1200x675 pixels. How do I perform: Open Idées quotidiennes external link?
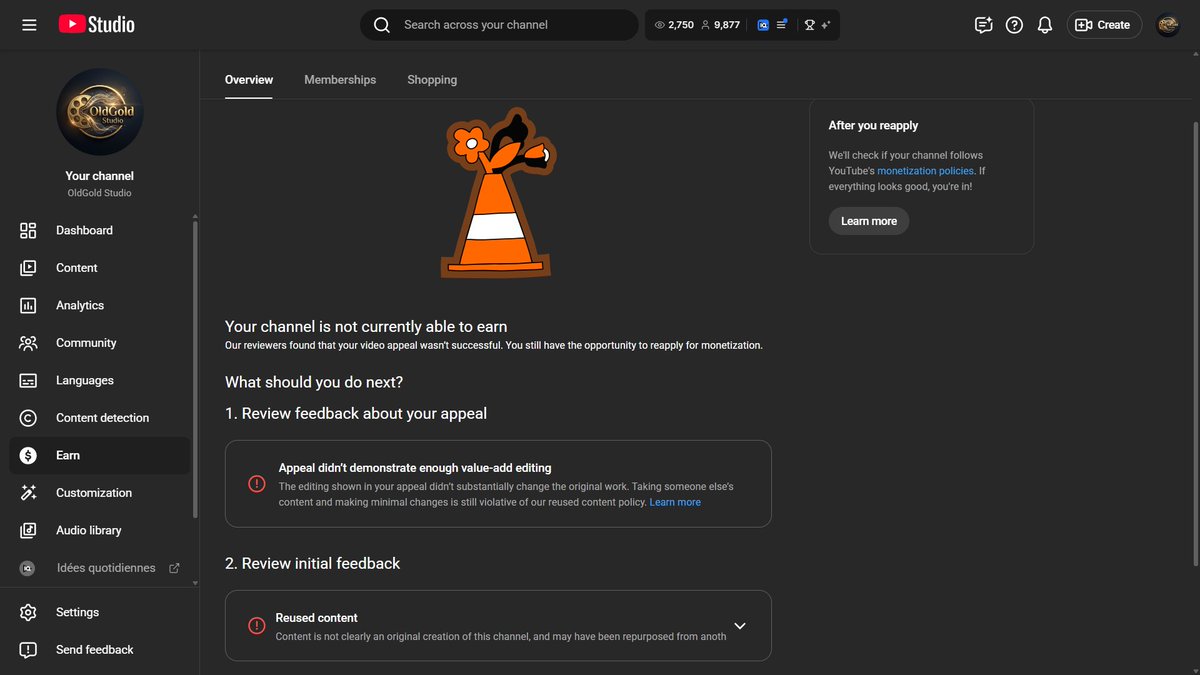point(99,568)
